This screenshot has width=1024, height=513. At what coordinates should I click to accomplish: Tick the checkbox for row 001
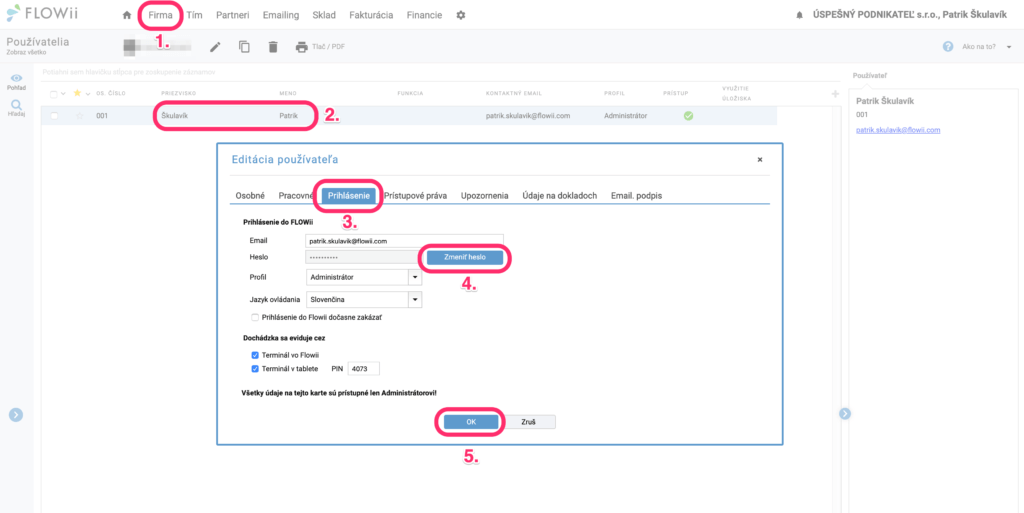pyautogui.click(x=54, y=116)
